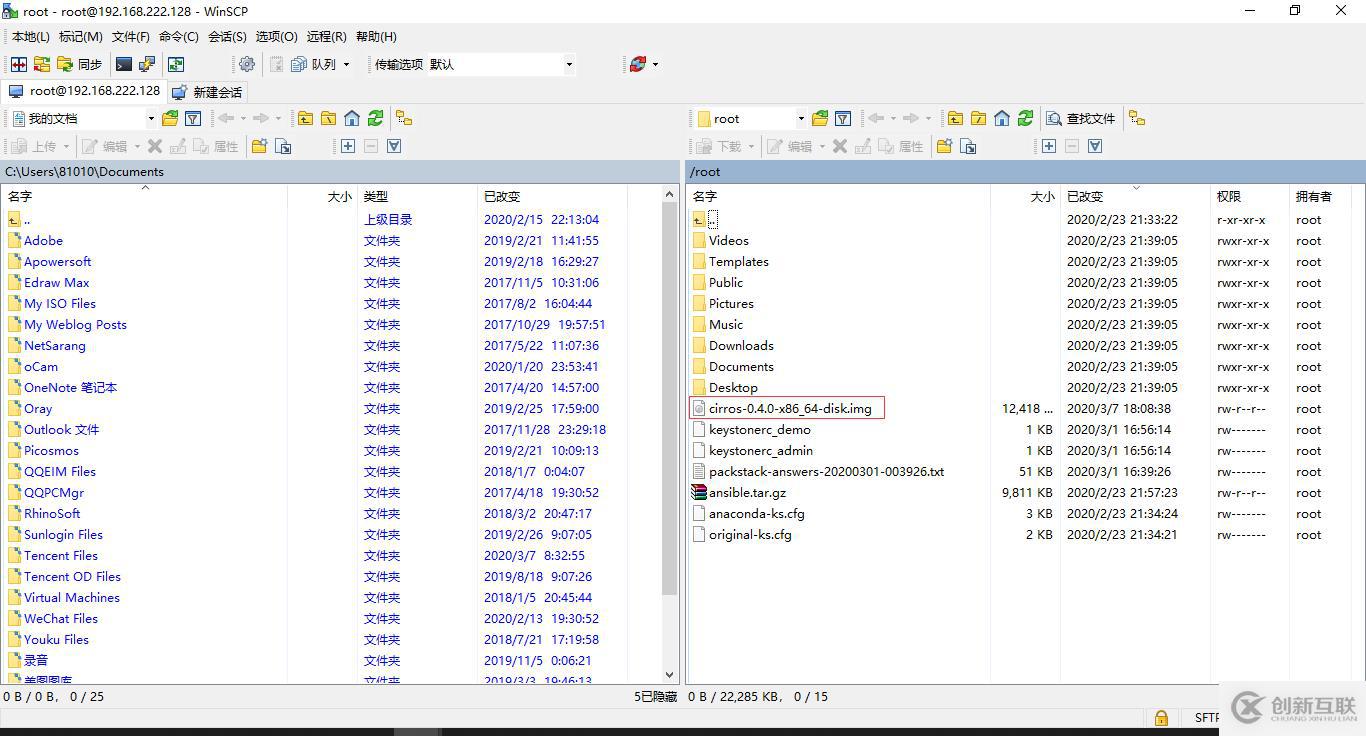Click the invert selection button on remote panel
This screenshot has width=1366, height=736.
[x=1093, y=146]
